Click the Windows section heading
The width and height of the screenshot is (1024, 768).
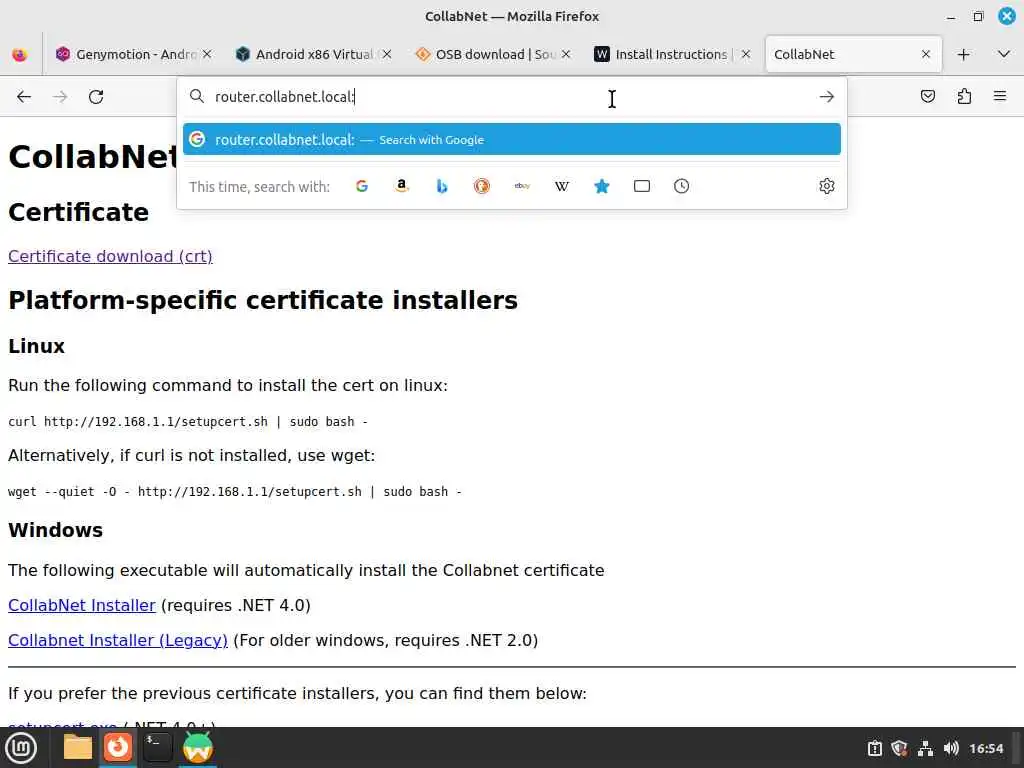[x=56, y=530]
